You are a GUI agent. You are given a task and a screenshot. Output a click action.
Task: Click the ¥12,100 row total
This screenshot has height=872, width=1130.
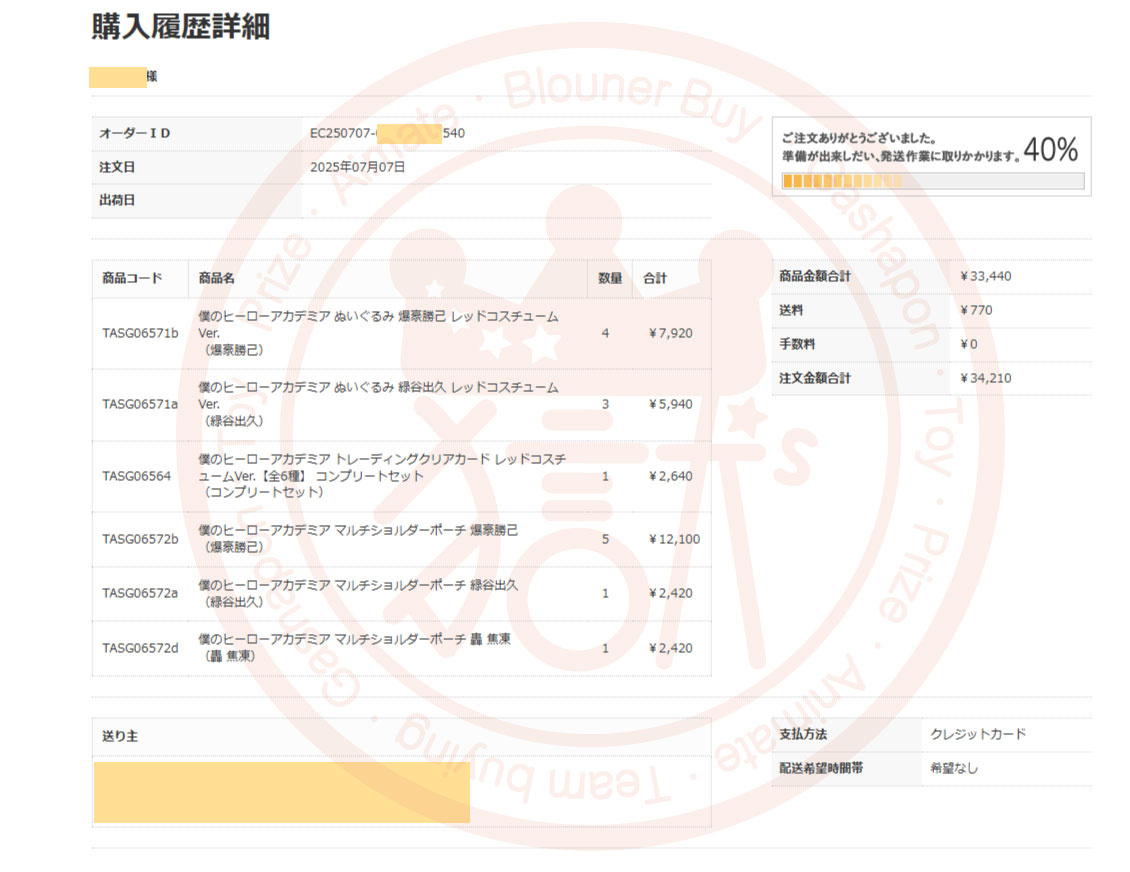[674, 539]
